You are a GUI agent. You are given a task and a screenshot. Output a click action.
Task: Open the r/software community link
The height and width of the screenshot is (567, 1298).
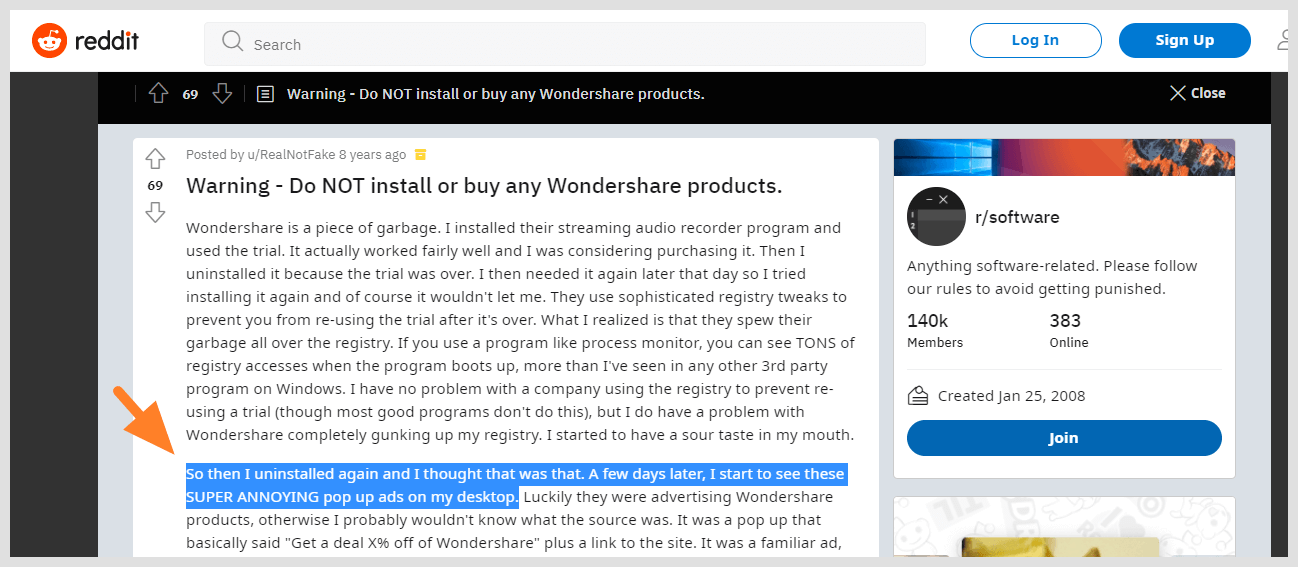(x=1016, y=217)
